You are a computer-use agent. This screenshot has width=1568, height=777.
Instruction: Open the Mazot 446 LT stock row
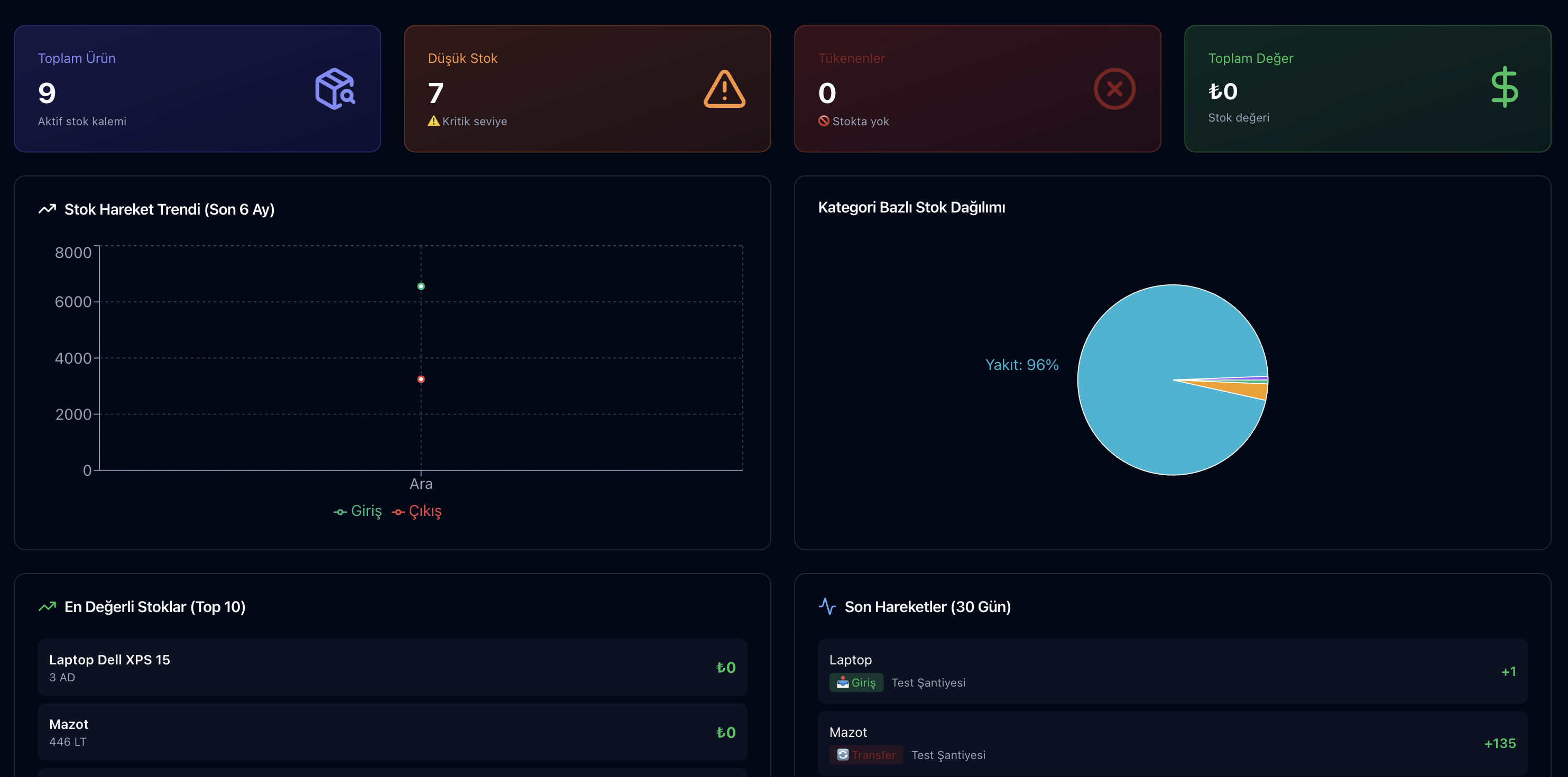point(392,732)
